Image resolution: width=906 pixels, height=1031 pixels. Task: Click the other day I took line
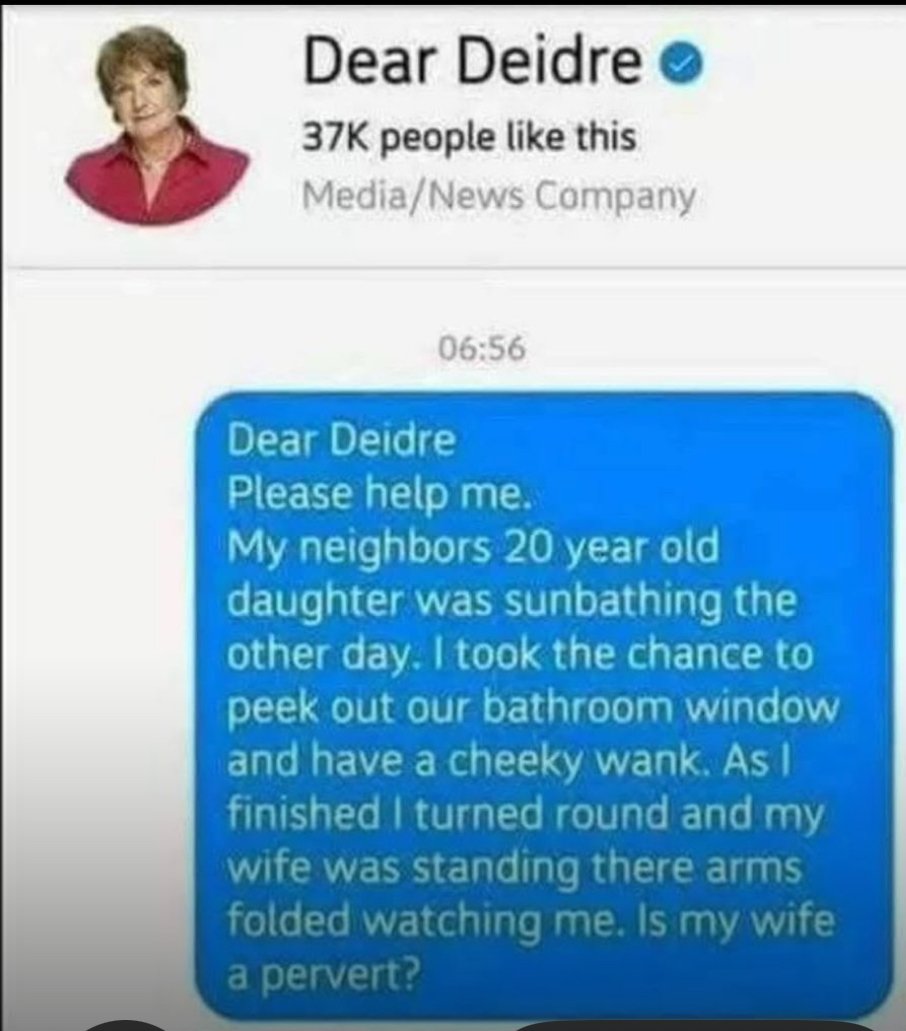point(520,655)
